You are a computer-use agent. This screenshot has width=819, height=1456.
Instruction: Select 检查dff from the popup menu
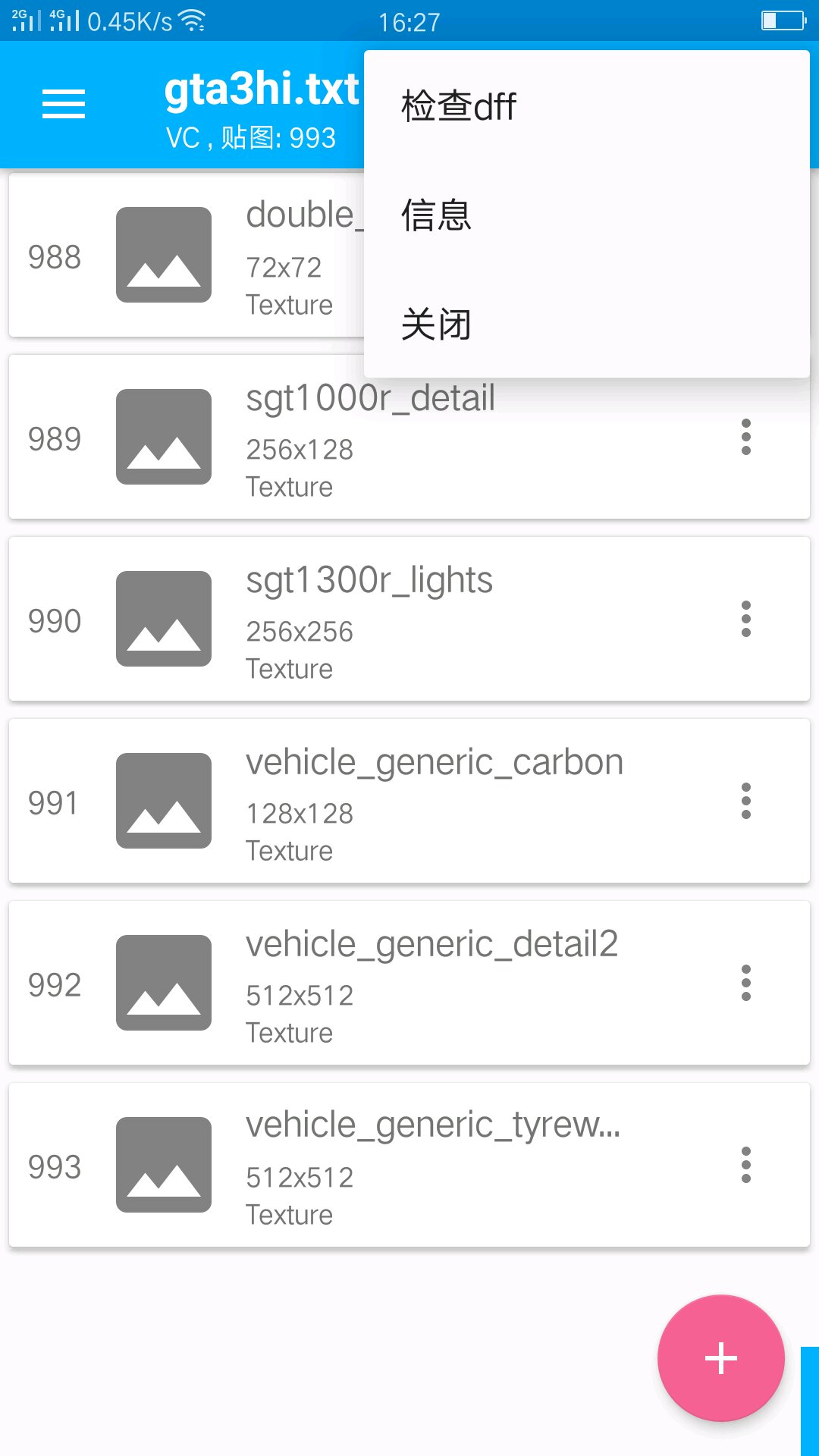pos(459,106)
